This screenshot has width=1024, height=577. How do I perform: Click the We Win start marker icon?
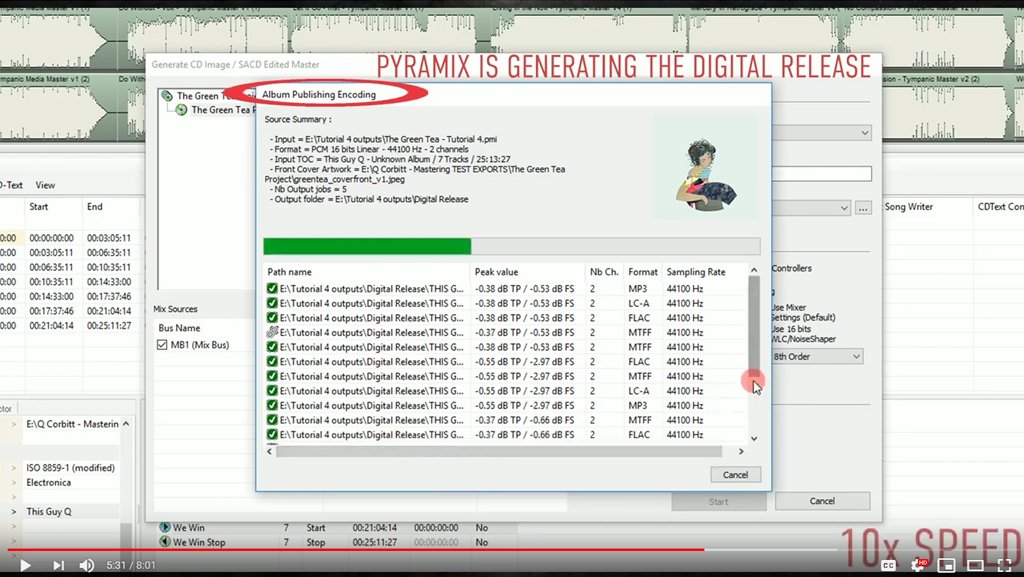point(165,527)
